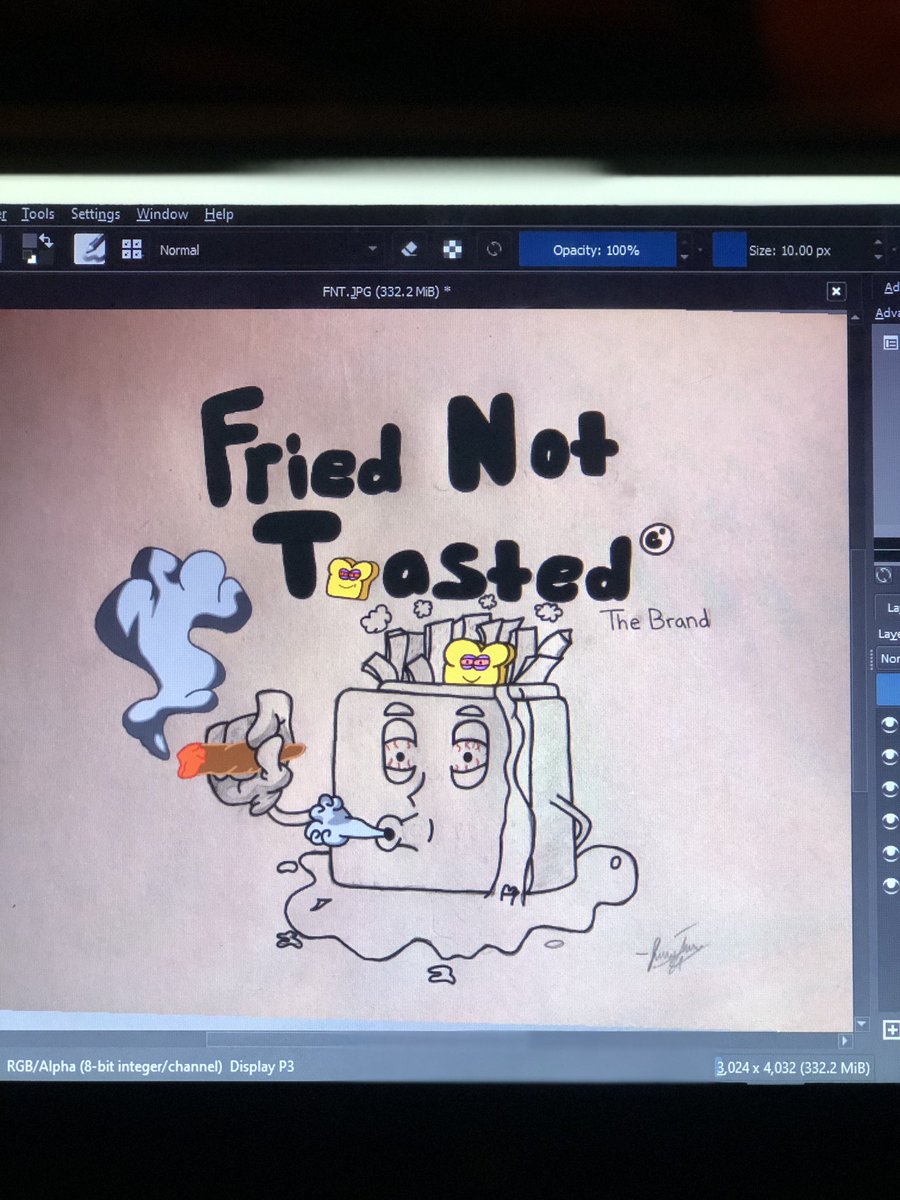Toggle eraser mode
This screenshot has width=900, height=1200.
(408, 249)
